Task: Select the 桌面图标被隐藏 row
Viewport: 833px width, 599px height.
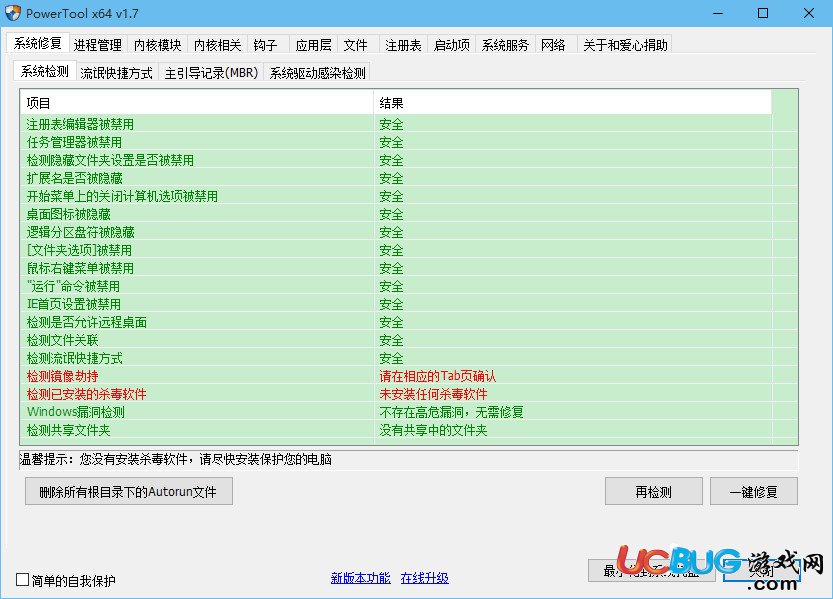Action: click(396, 215)
